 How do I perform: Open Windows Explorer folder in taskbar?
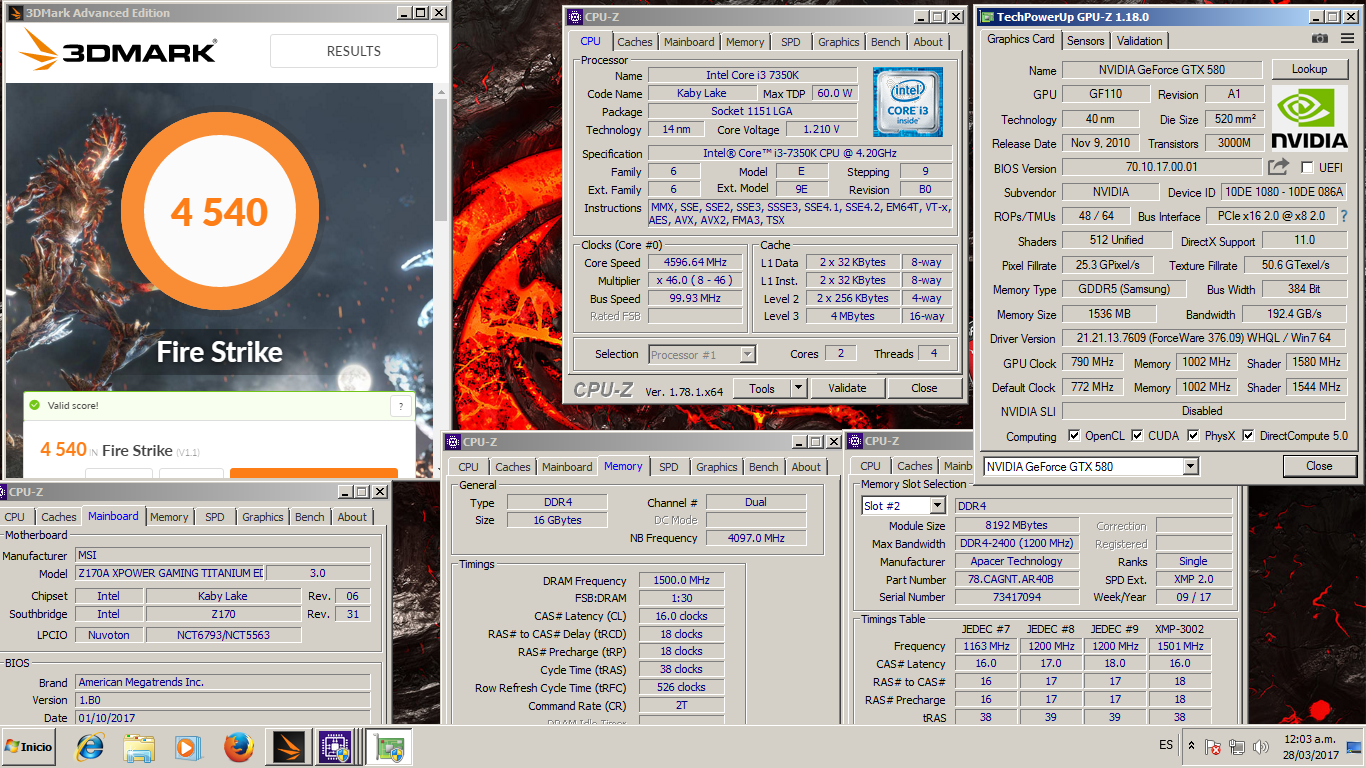coord(139,747)
